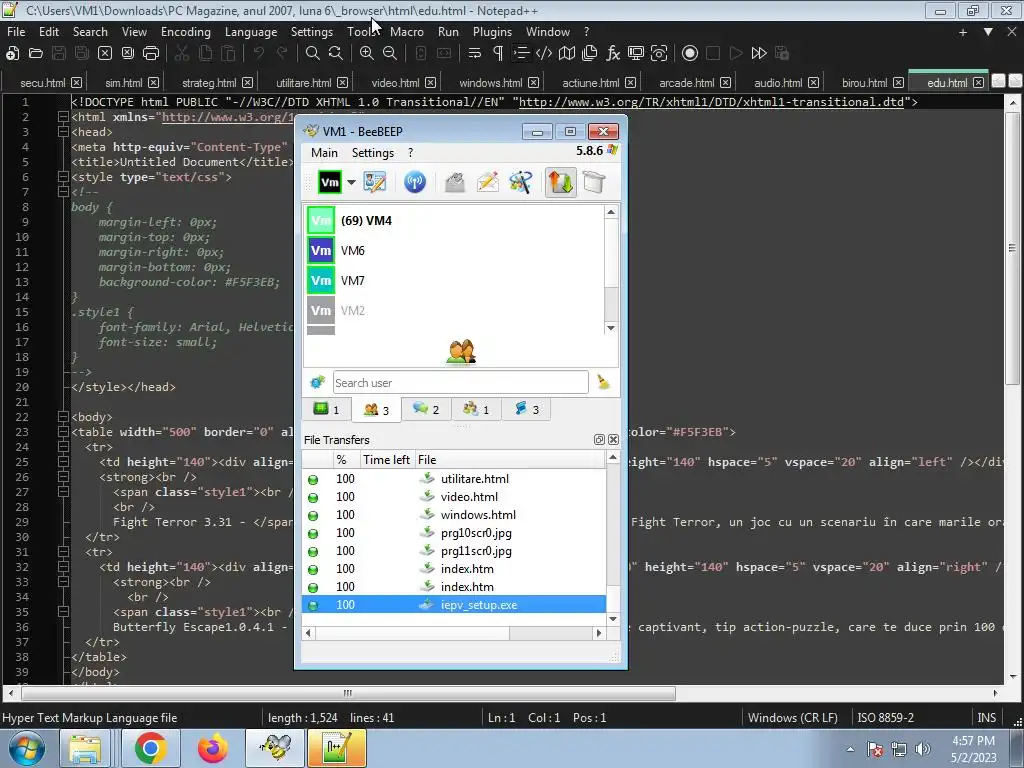Click the two-people icon below the user list
The image size is (1024, 768).
click(x=461, y=351)
